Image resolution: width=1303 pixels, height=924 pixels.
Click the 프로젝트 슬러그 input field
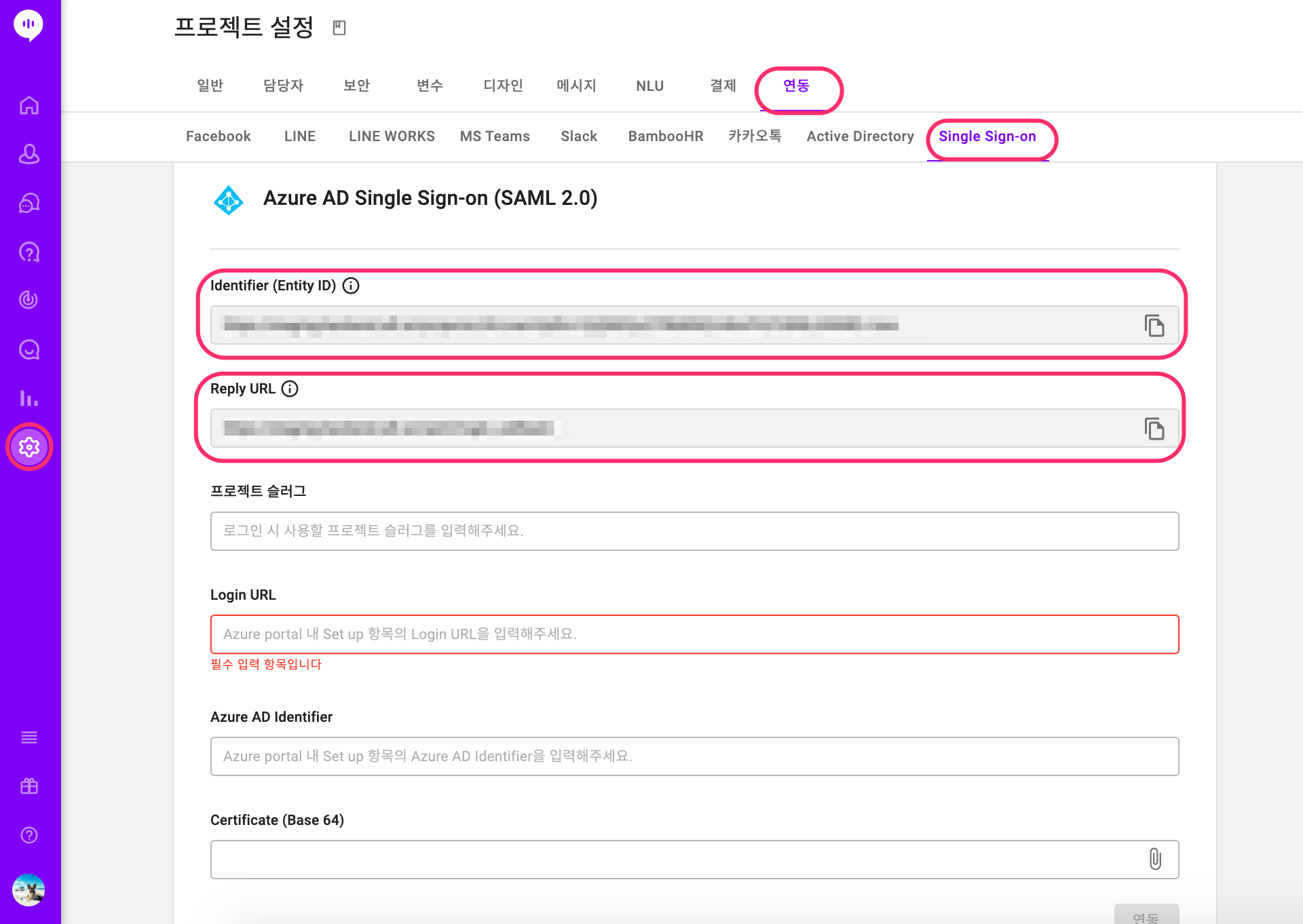point(694,531)
